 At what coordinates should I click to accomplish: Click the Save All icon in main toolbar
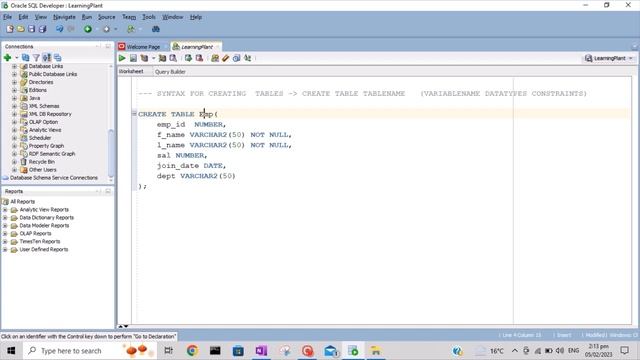click(42, 29)
